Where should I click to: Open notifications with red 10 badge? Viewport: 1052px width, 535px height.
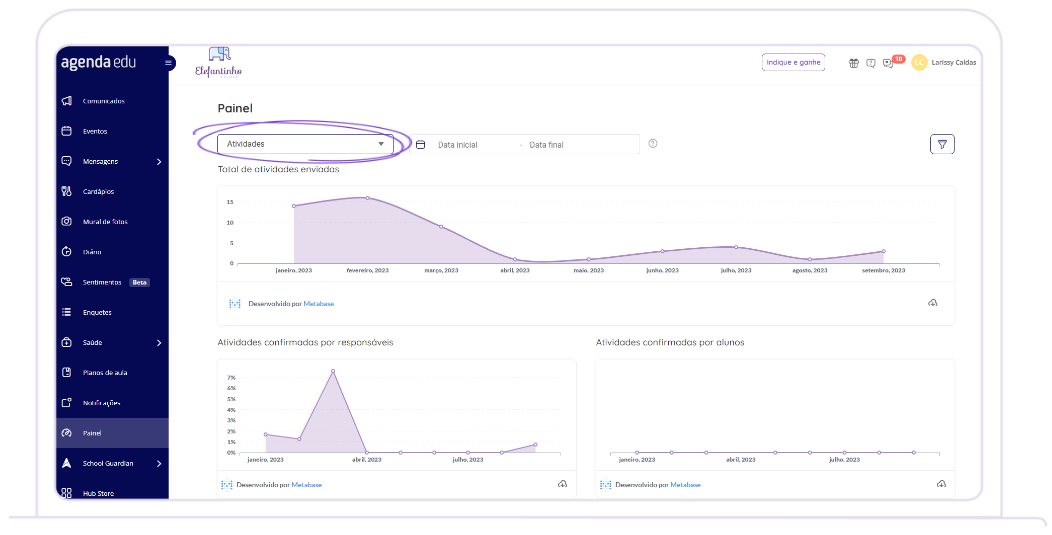pos(889,62)
